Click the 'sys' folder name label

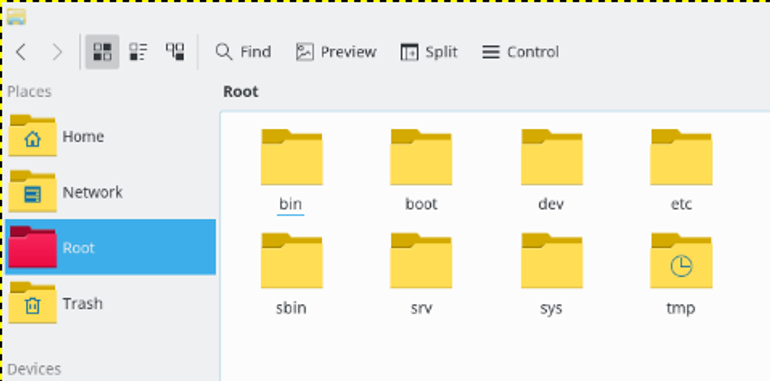coord(551,309)
